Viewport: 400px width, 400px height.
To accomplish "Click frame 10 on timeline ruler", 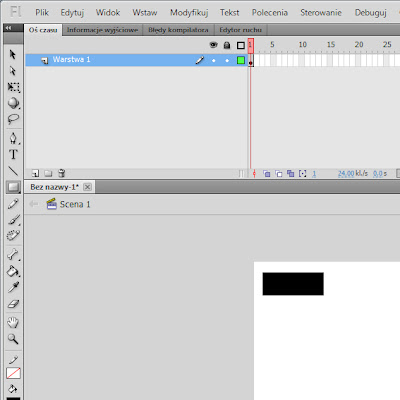I will pos(302,45).
